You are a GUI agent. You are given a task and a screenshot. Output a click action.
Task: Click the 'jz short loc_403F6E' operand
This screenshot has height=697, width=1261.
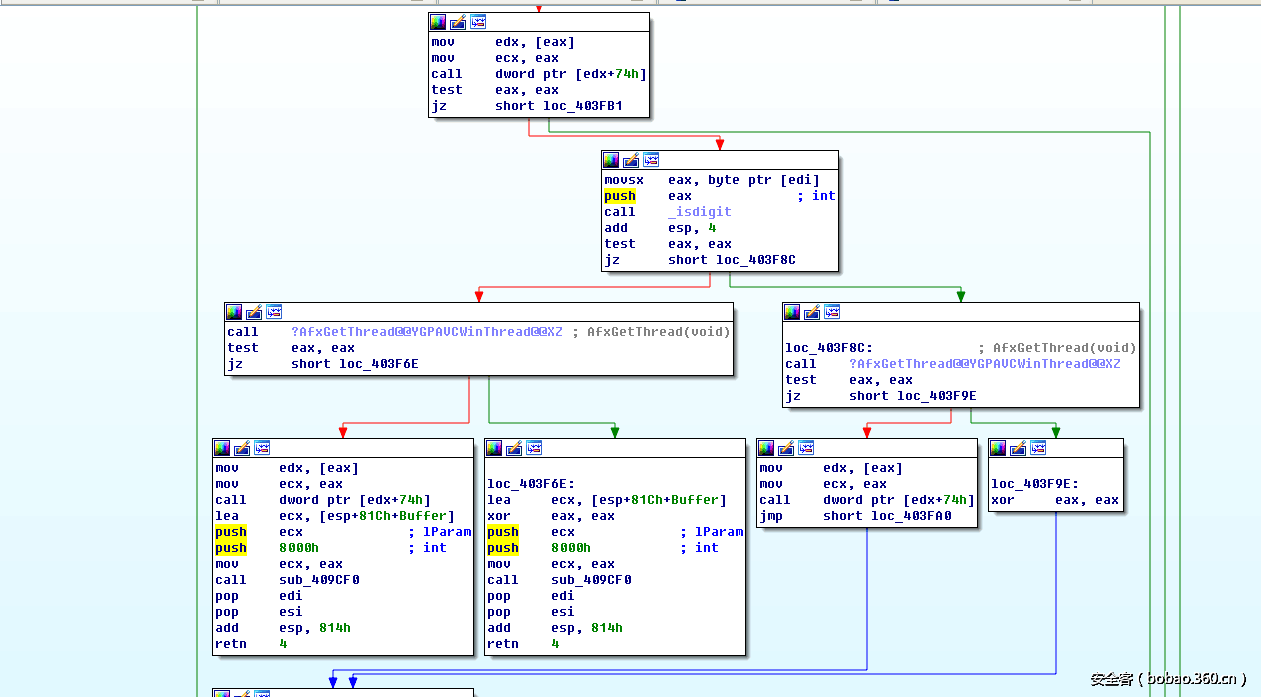tap(378, 364)
